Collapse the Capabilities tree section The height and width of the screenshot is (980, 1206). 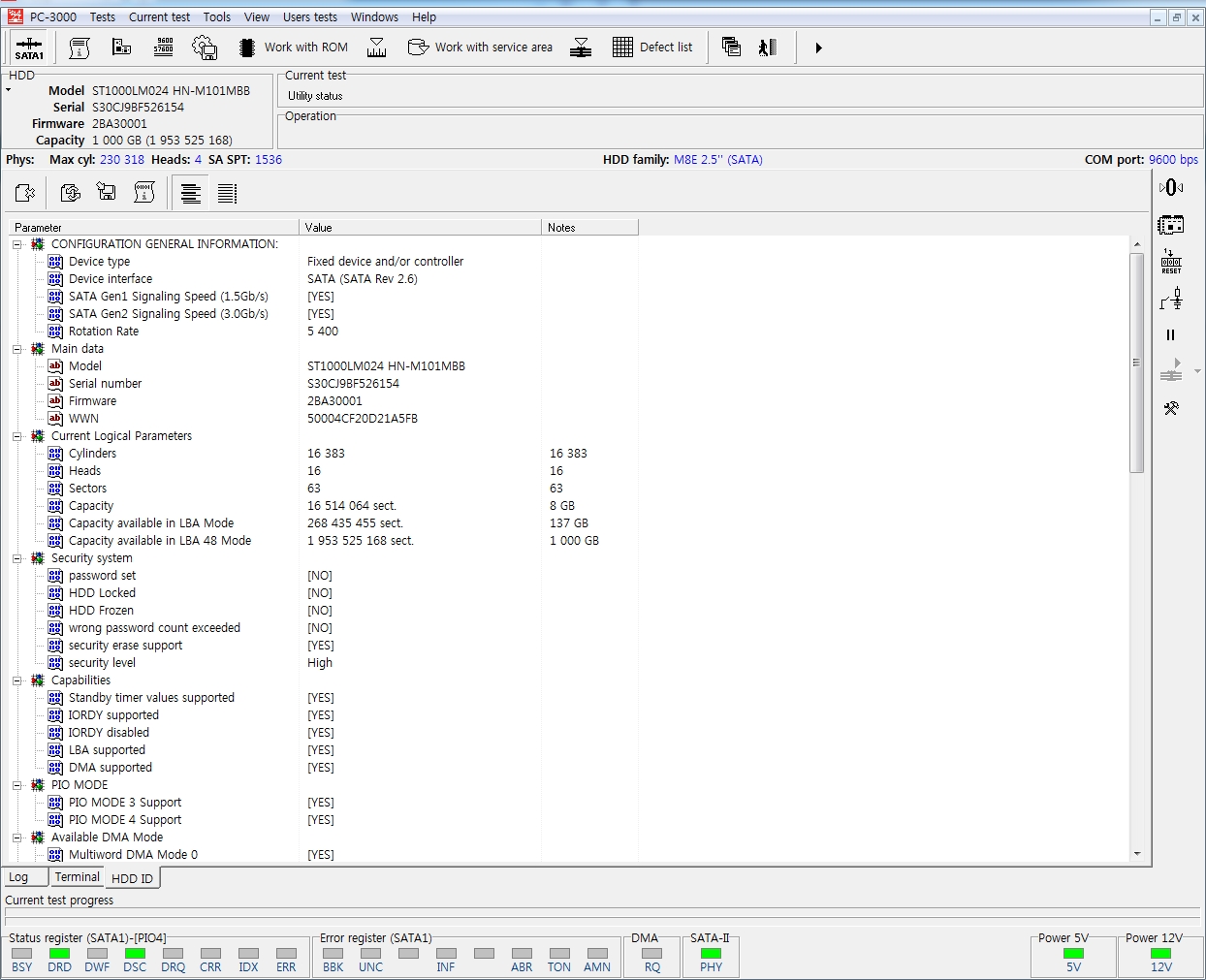point(16,680)
